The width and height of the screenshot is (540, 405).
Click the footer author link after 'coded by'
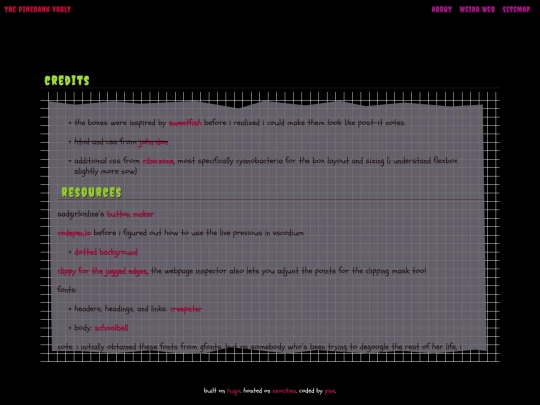[x=330, y=391]
